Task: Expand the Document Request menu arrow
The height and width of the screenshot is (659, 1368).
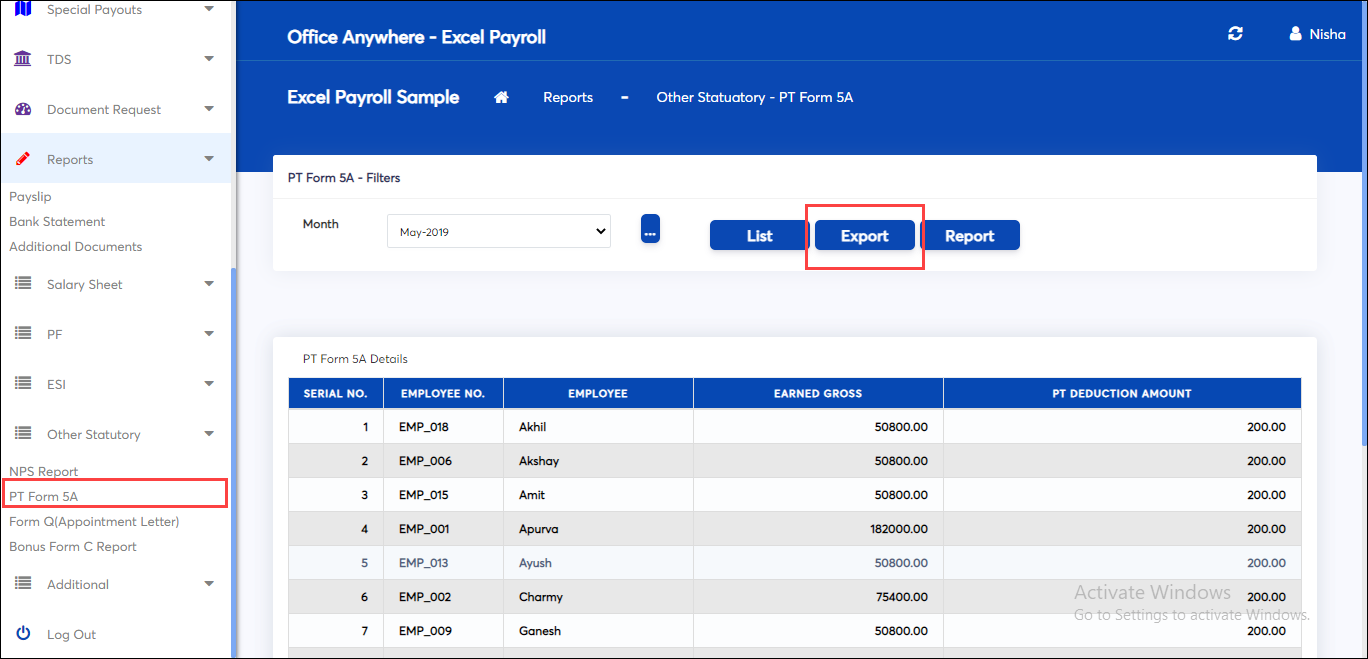Action: [209, 109]
